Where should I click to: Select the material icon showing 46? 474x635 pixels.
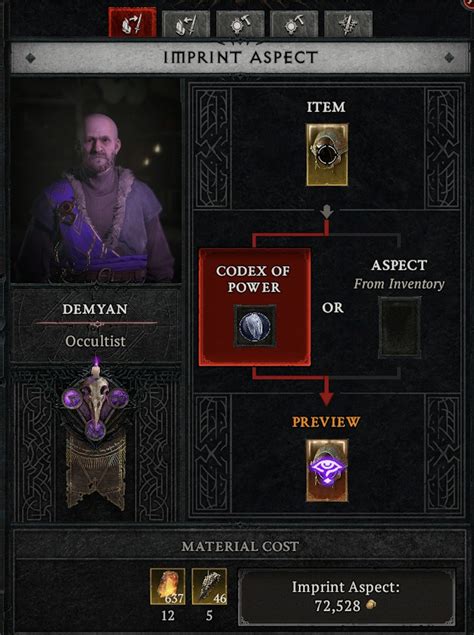[209, 586]
